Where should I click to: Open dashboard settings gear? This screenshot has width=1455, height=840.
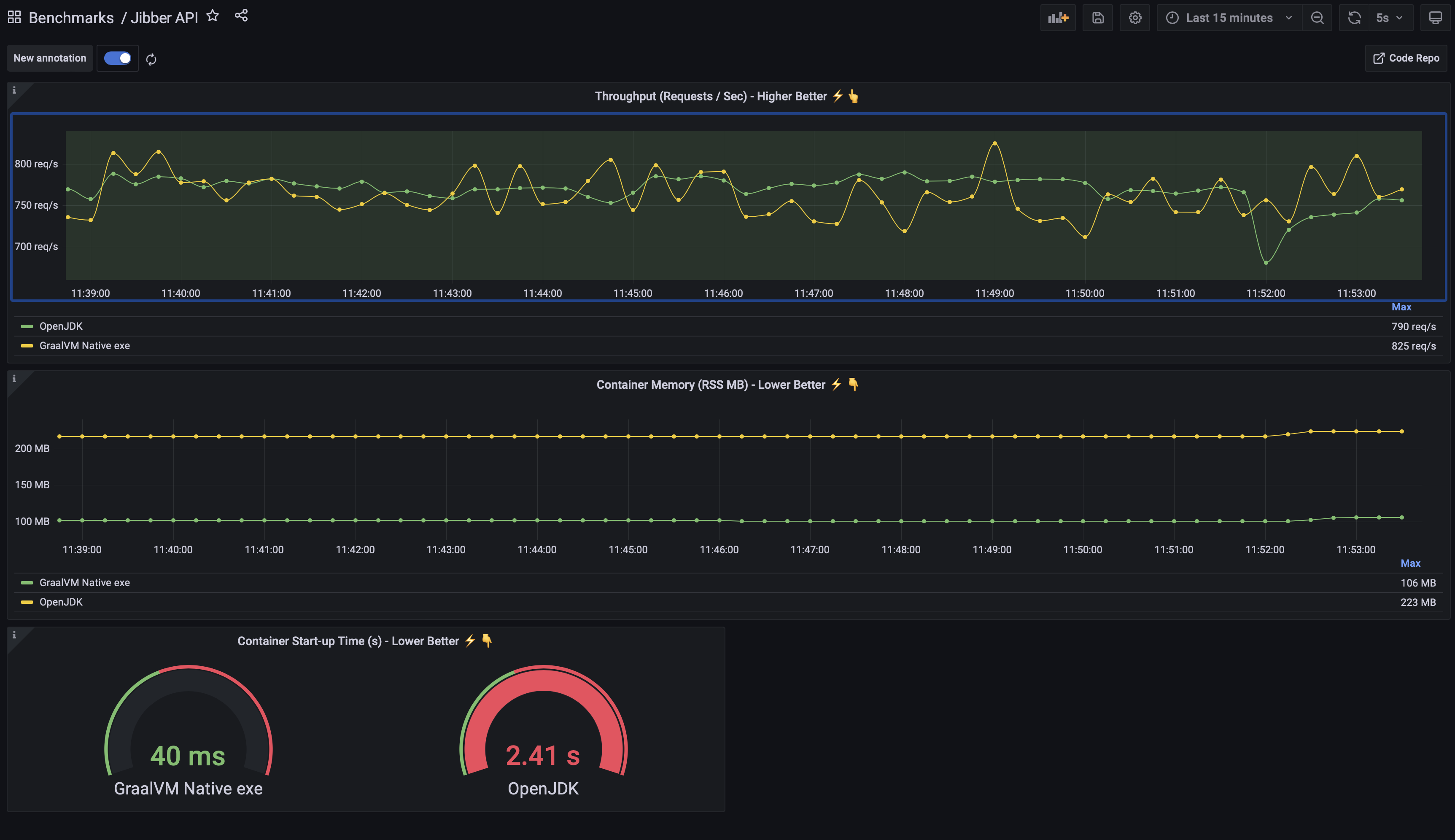1135,18
